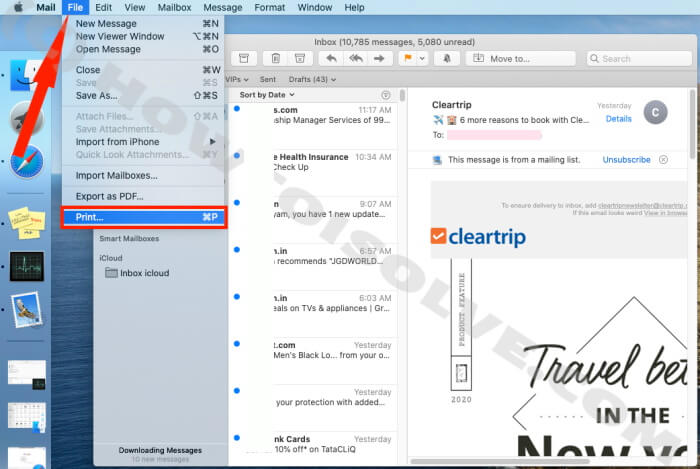This screenshot has height=469, width=700.
Task: Open Activity Monitor icon in Dock
Action: coord(27,266)
